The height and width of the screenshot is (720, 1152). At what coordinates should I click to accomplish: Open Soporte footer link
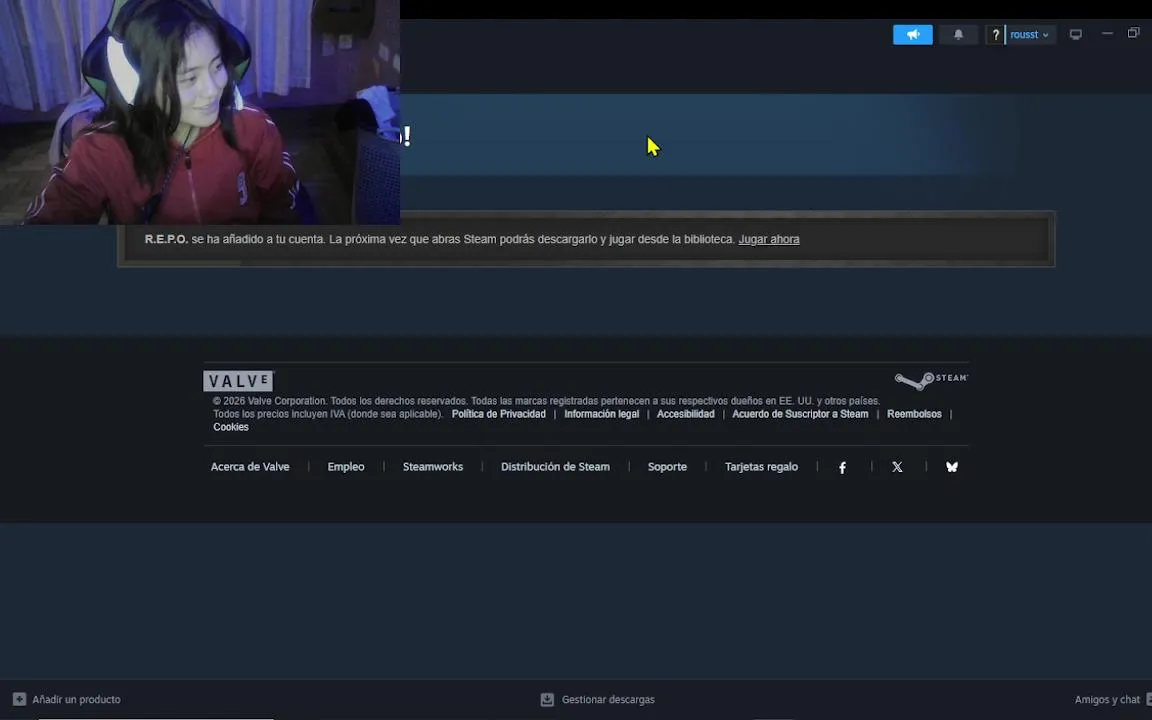pos(667,467)
